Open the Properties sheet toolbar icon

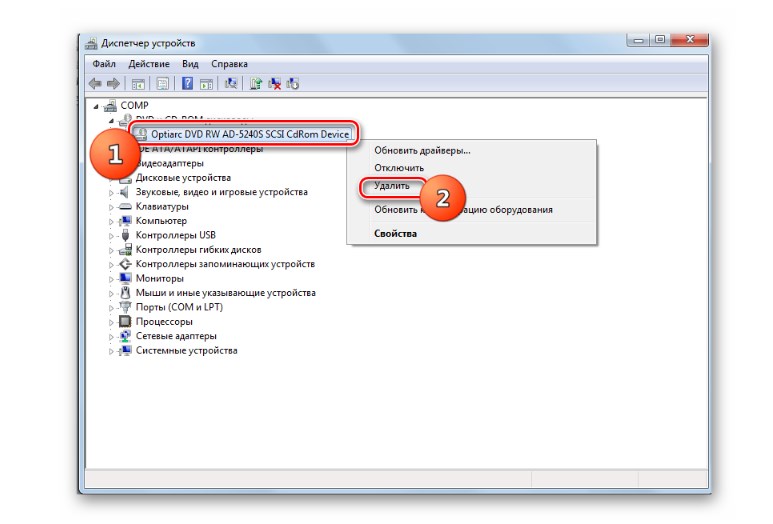click(x=162, y=84)
